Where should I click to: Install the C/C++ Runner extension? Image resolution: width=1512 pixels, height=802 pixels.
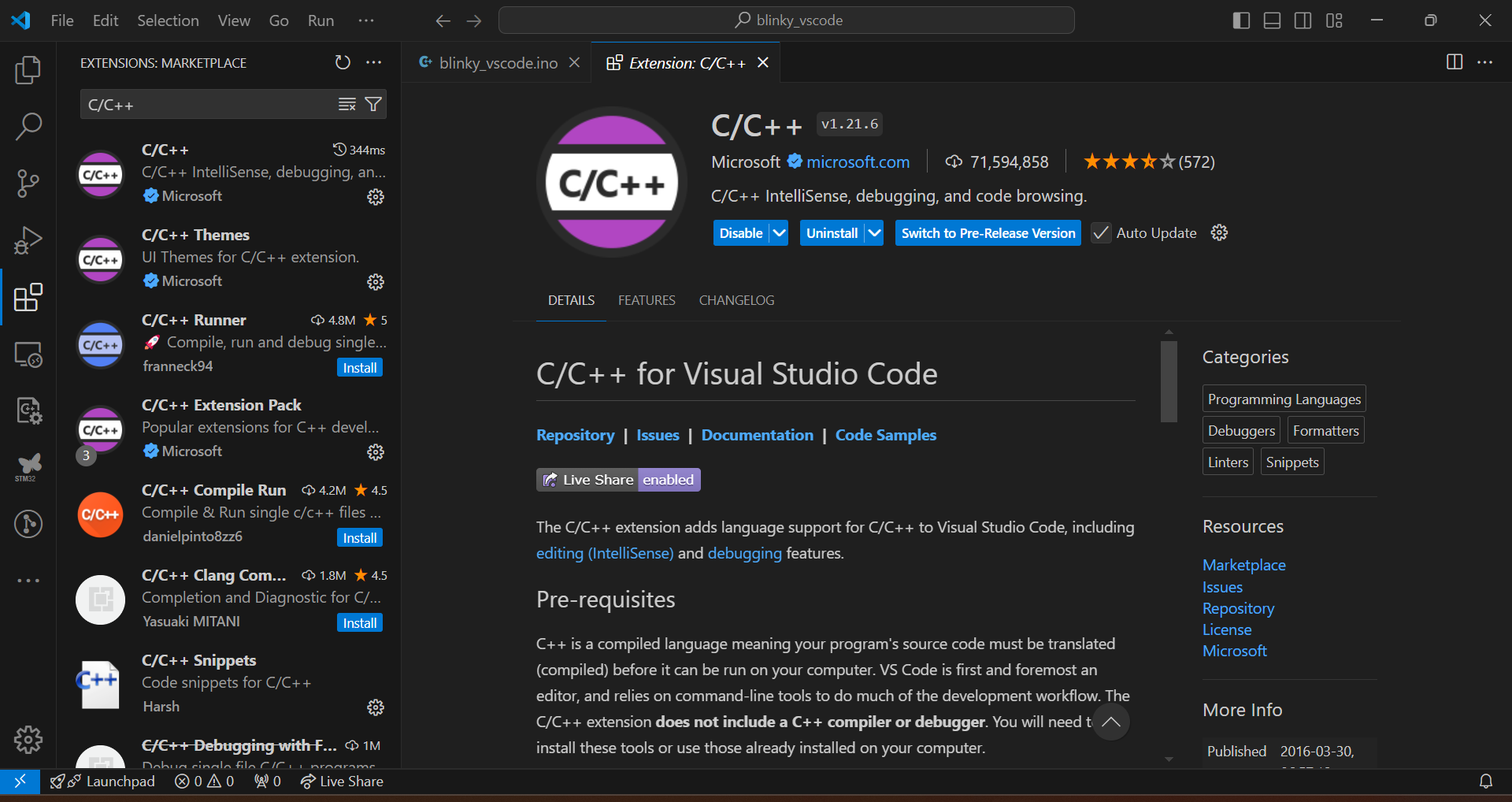(360, 368)
